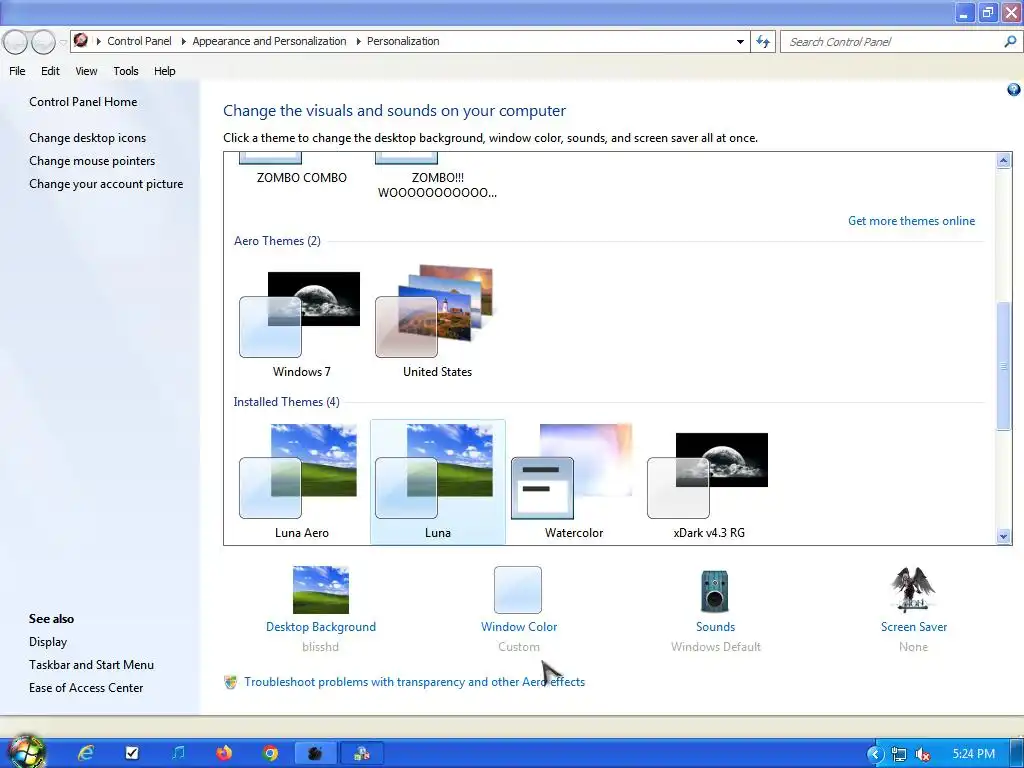Screen dimensions: 1024x768
Task: Click the theme list scroll down arrow
Action: click(x=1004, y=537)
